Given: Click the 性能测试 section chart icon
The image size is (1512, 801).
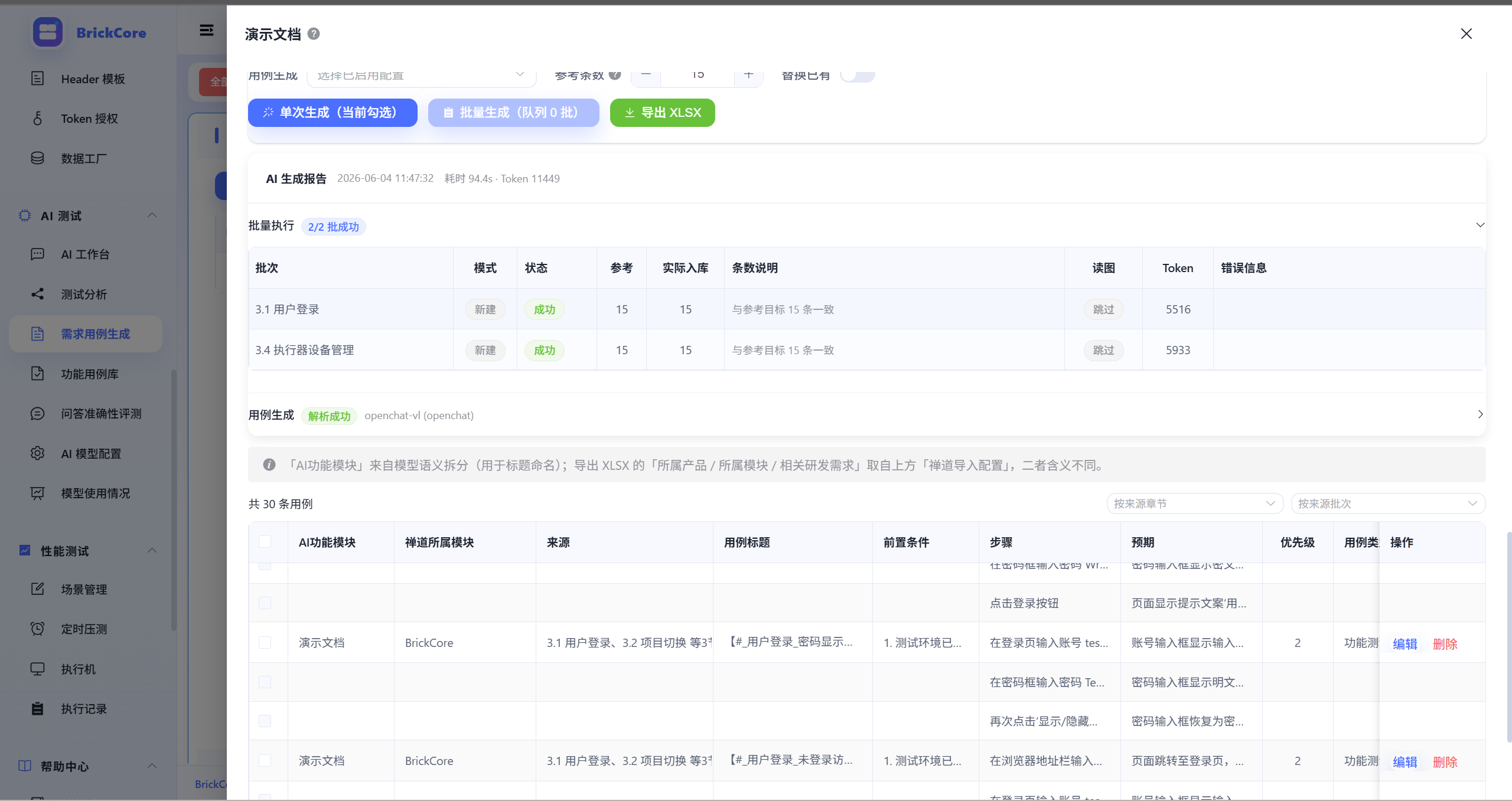Looking at the screenshot, I should pos(25,550).
